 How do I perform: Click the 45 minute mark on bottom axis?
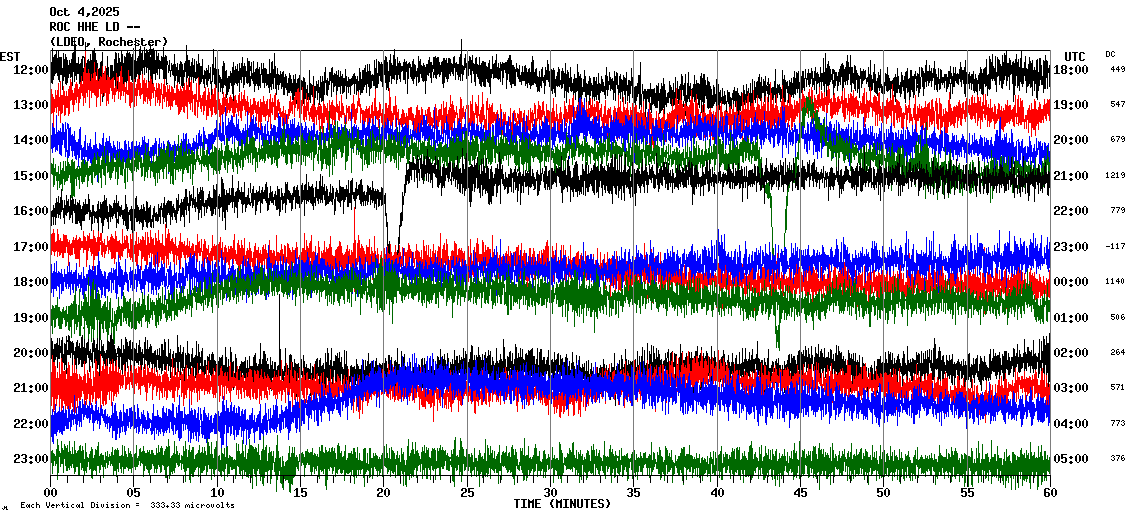click(800, 493)
